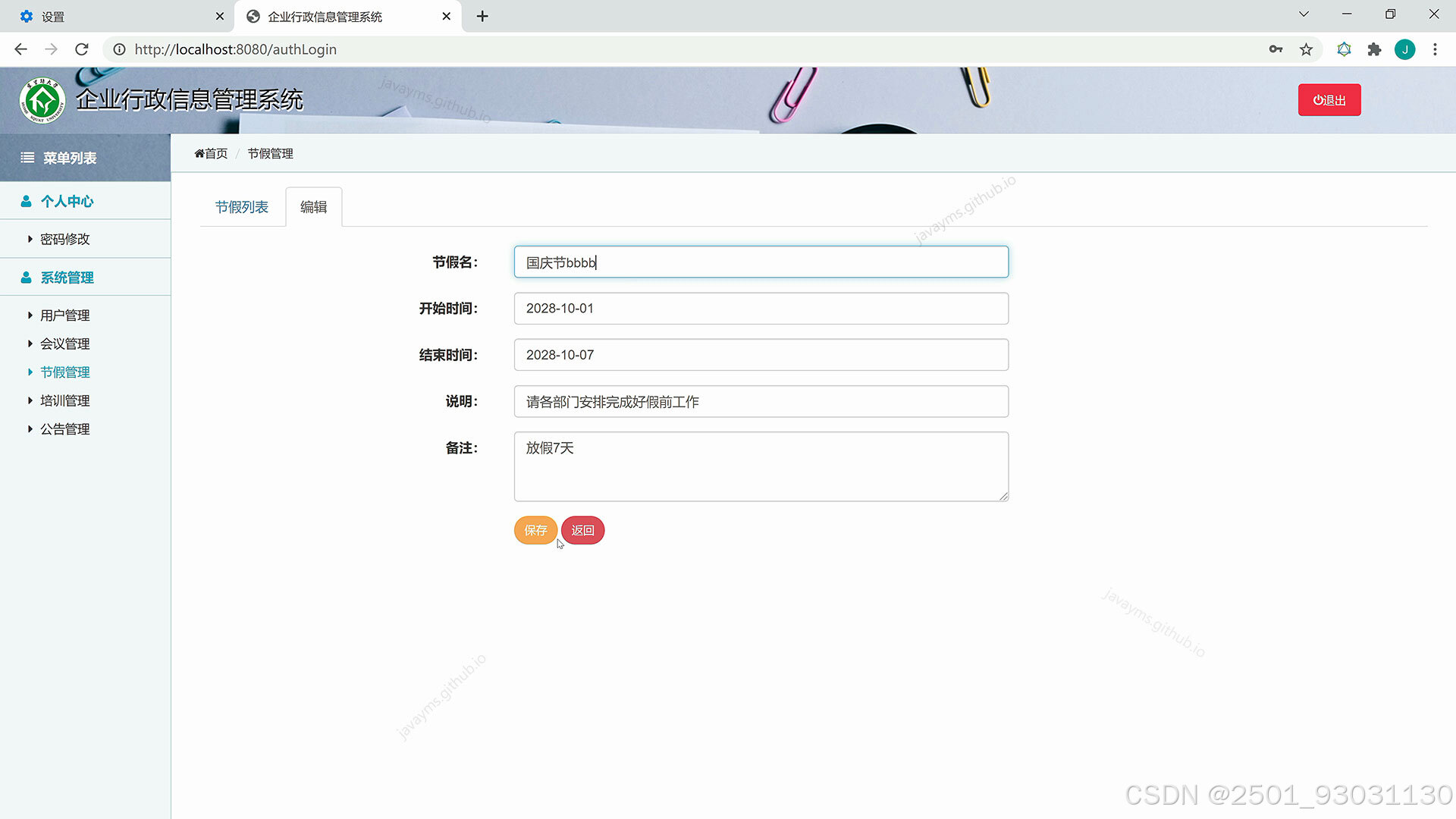The height and width of the screenshot is (819, 1456).
Task: Click the site info icon in address bar
Action: (119, 49)
